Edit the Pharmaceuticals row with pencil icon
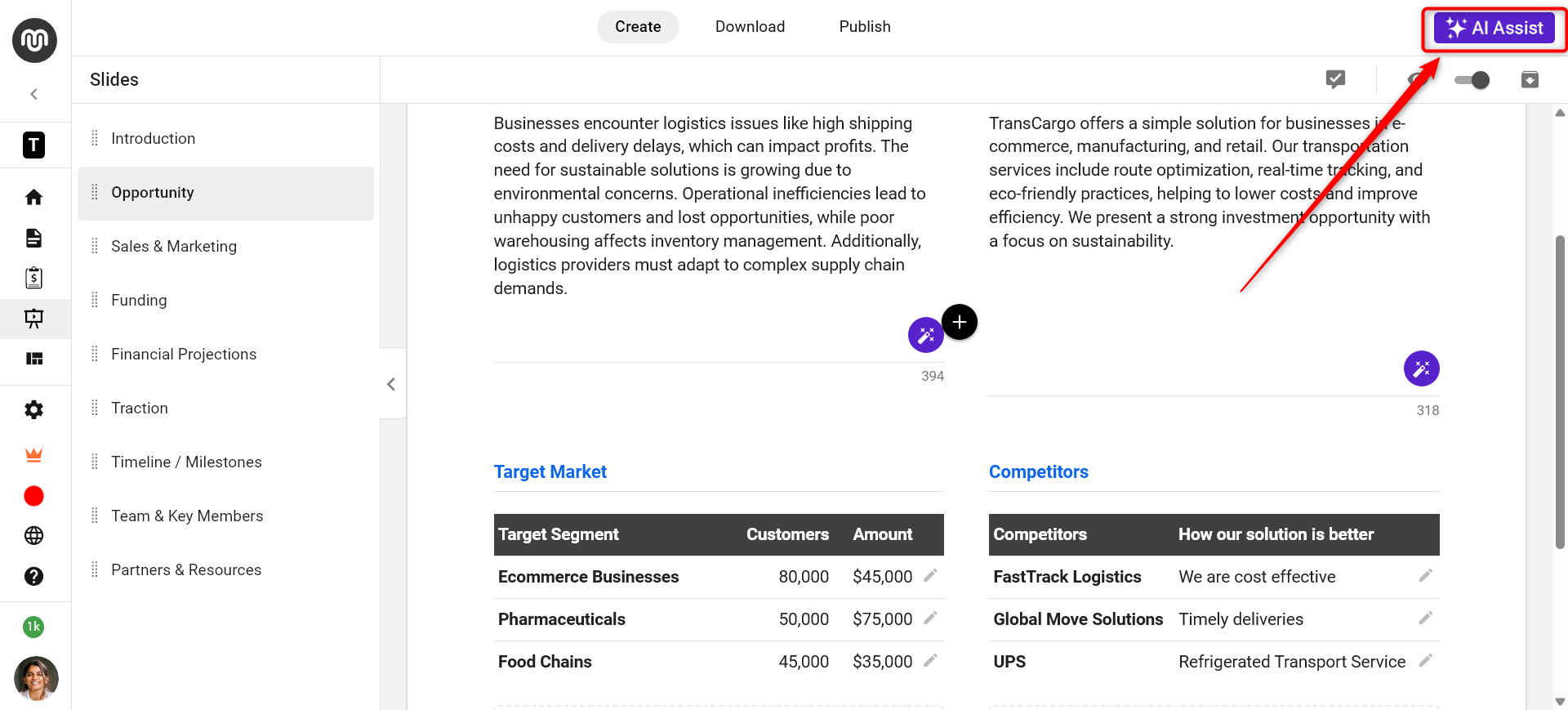The image size is (1568, 710). click(930, 618)
